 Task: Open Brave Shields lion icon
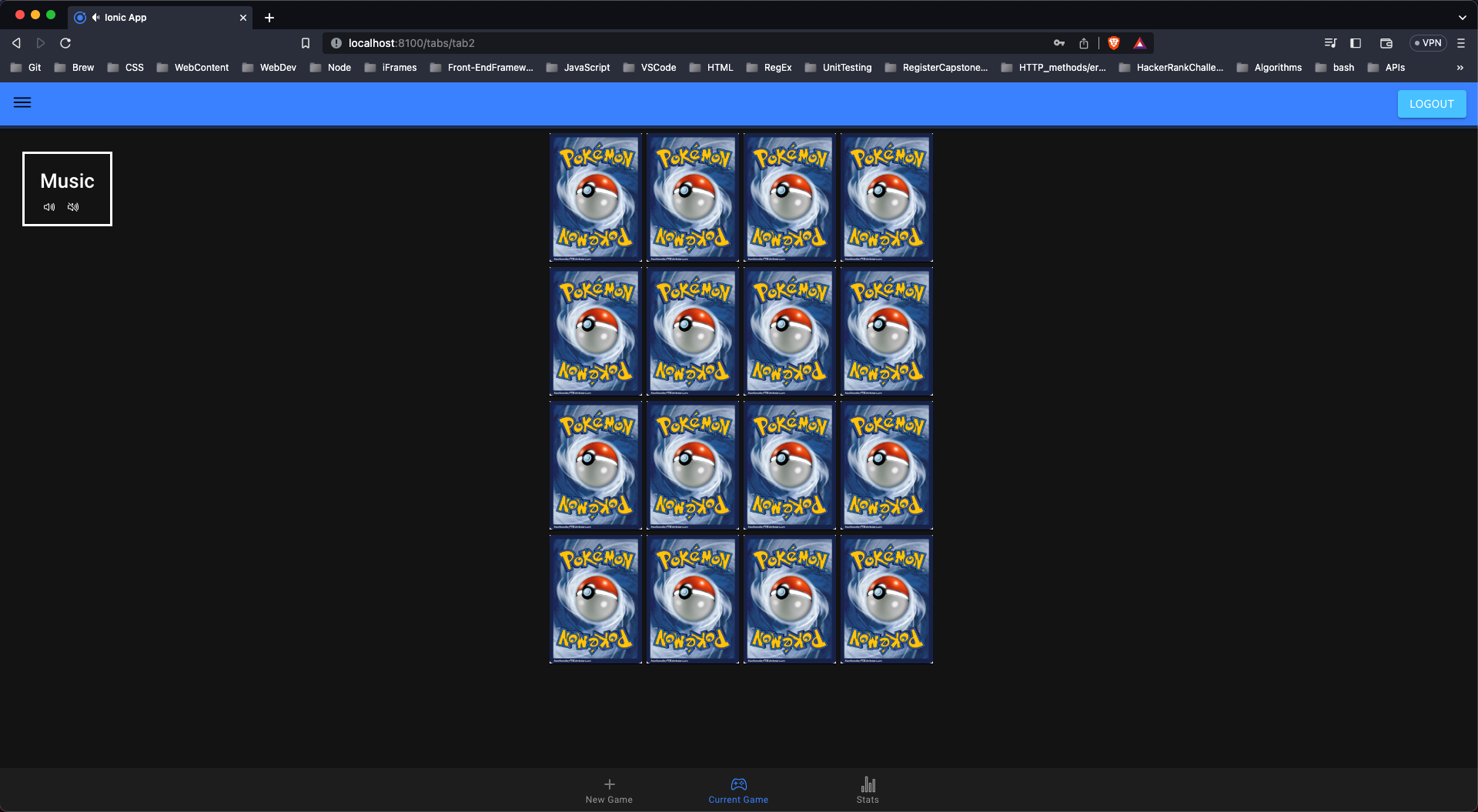1113,43
